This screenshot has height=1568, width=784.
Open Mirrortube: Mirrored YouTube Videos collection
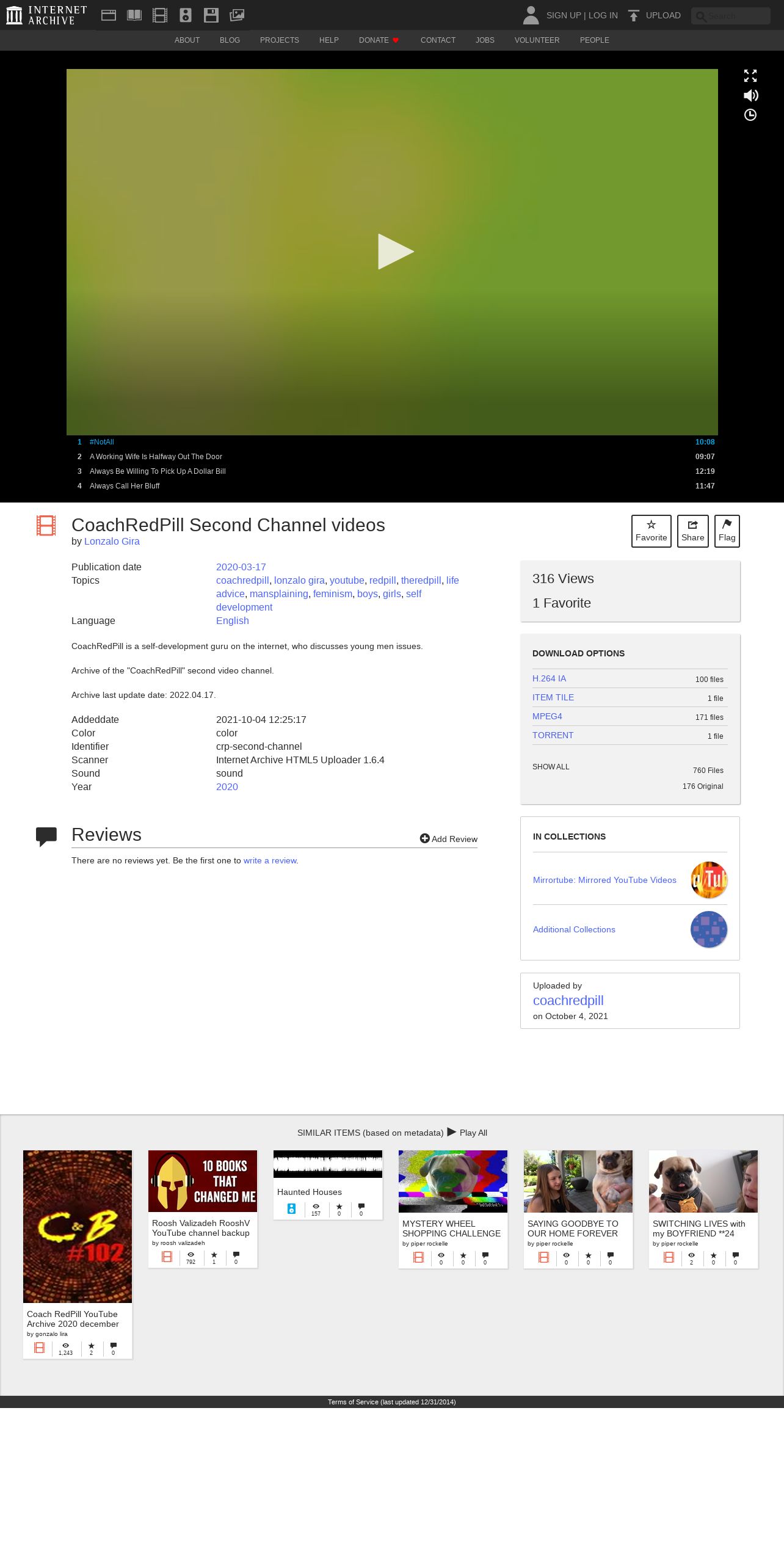coord(604,880)
